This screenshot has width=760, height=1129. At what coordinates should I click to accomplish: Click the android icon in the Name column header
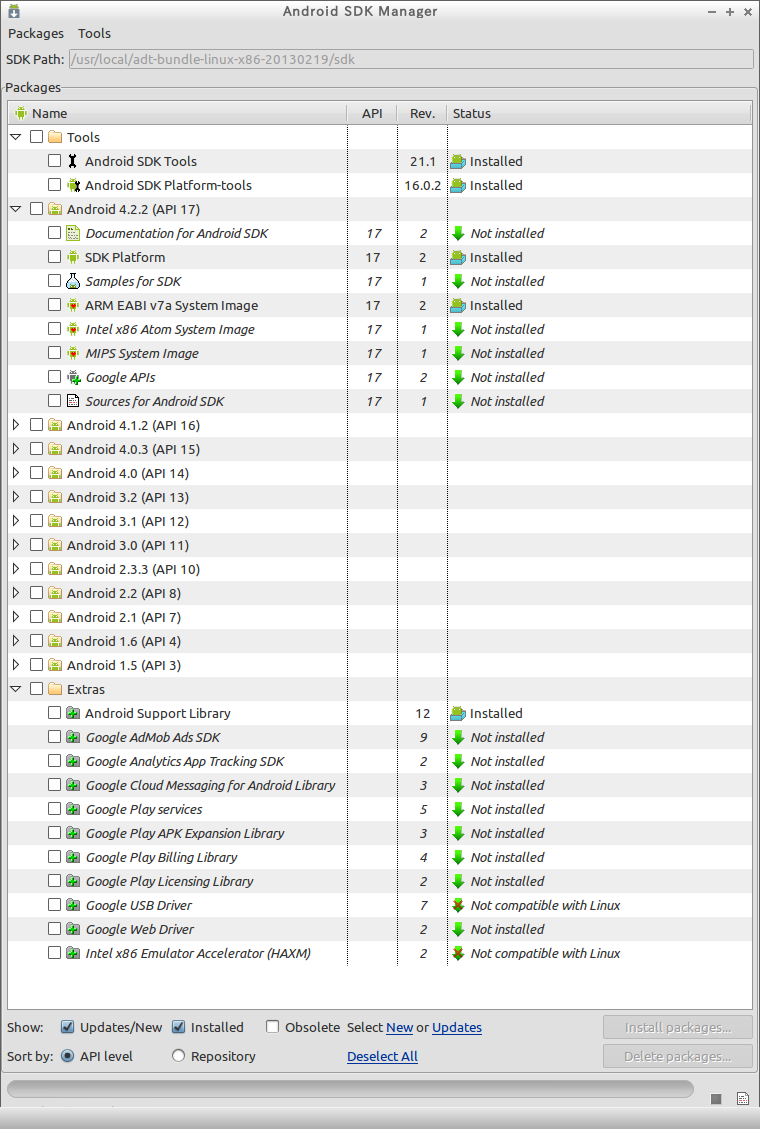[21, 113]
